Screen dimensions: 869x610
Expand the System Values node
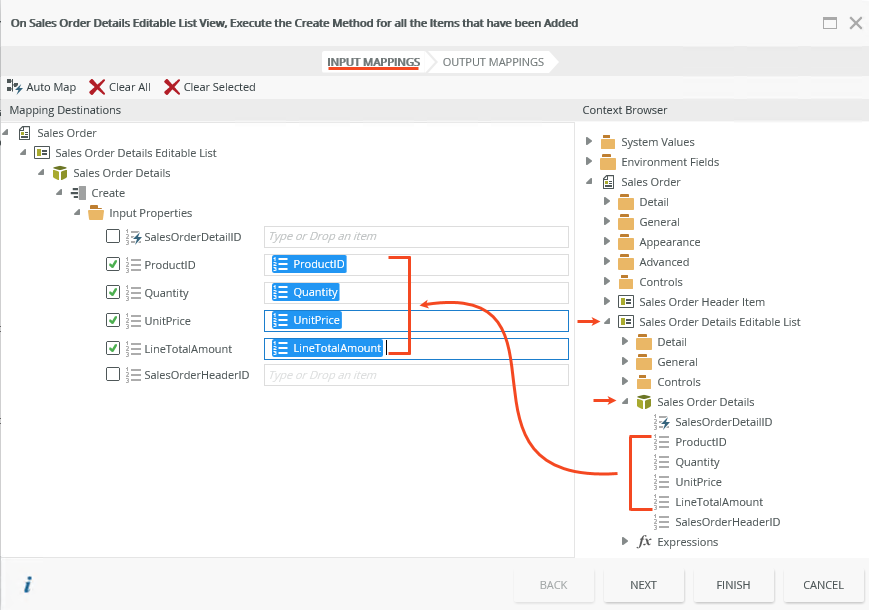[x=589, y=142]
